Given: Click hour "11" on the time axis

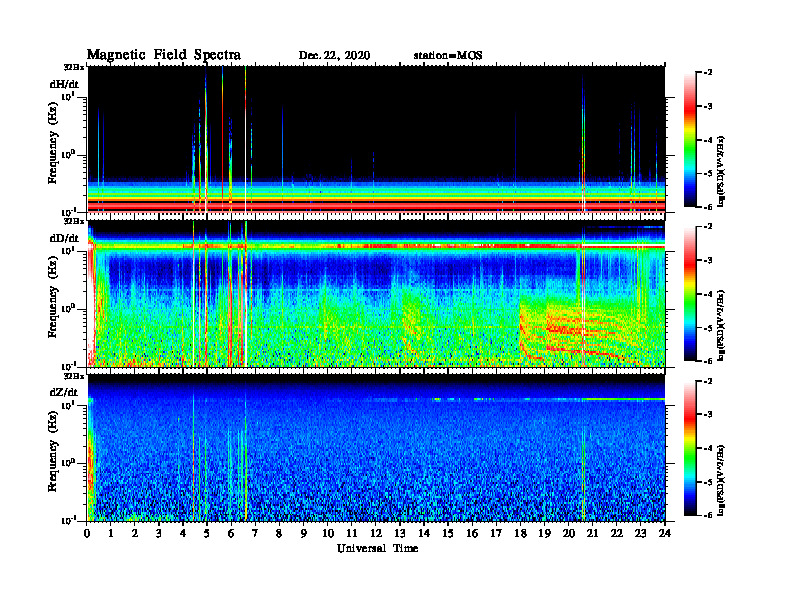Looking at the screenshot, I should (352, 534).
